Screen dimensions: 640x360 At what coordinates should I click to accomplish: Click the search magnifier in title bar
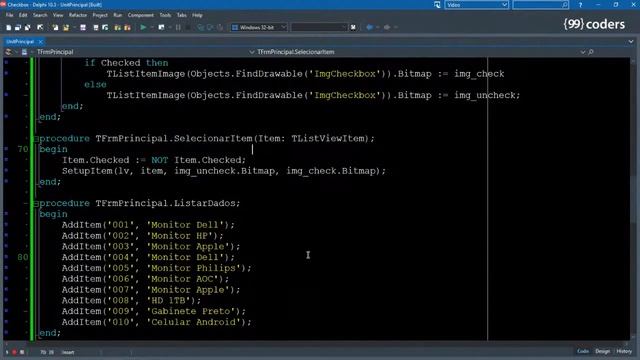pyautogui.click(x=564, y=5)
